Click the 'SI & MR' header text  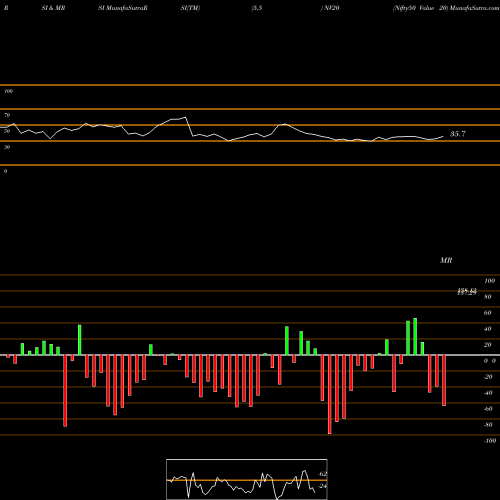point(53,8)
